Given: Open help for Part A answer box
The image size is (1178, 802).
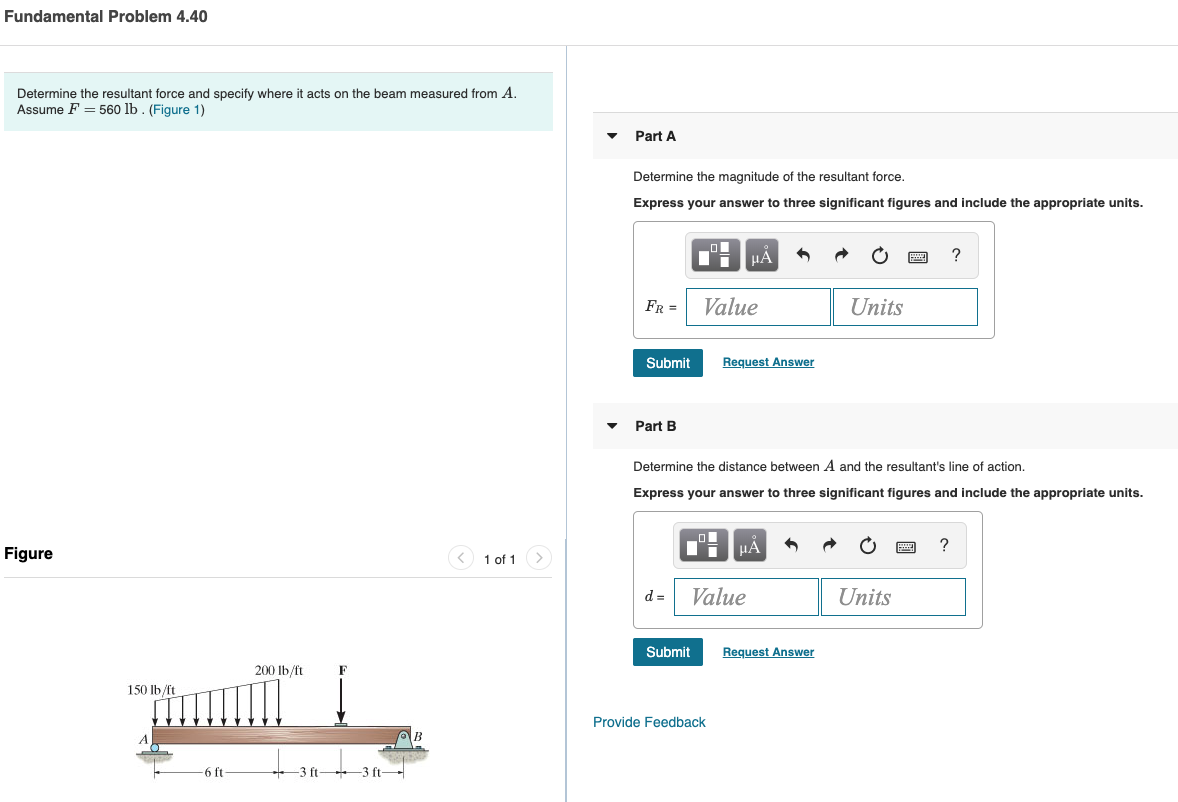Looking at the screenshot, I should coord(956,255).
